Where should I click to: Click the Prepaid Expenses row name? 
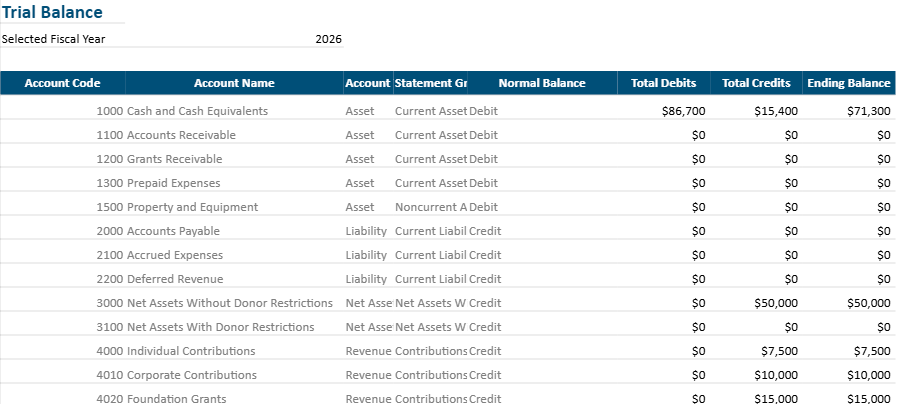tap(173, 183)
